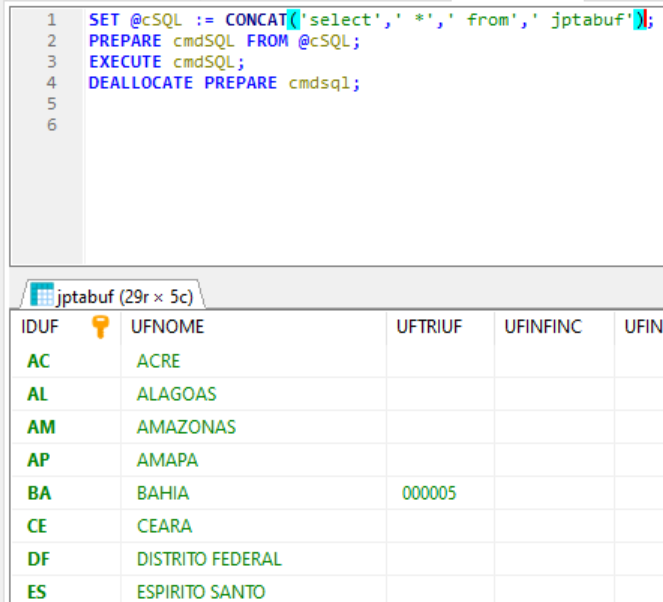Screen dimensions: 663x602
Task: Sort by the UFTRIUF column header
Action: pos(429,327)
